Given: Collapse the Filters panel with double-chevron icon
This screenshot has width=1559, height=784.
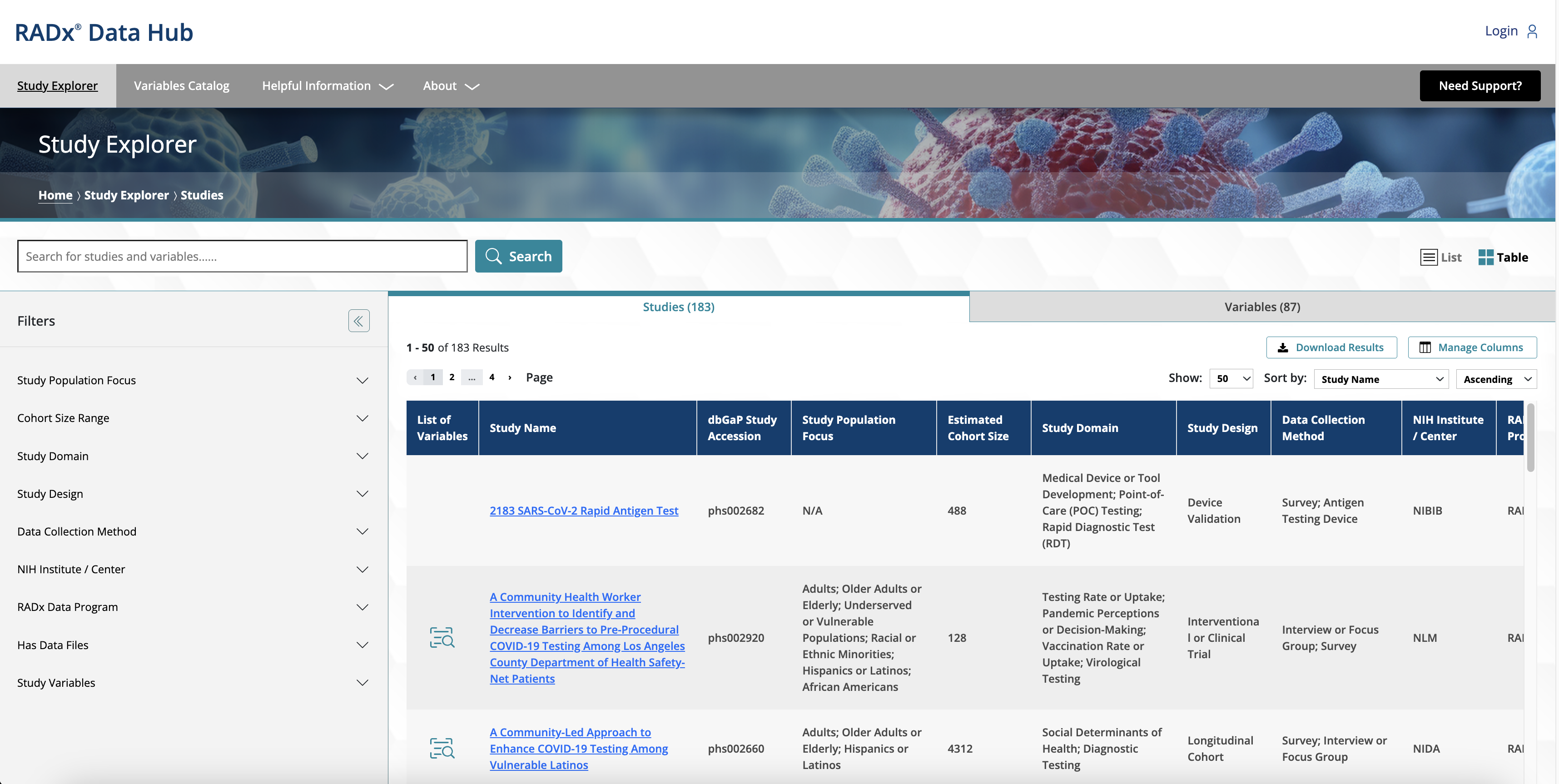Looking at the screenshot, I should click(x=358, y=321).
